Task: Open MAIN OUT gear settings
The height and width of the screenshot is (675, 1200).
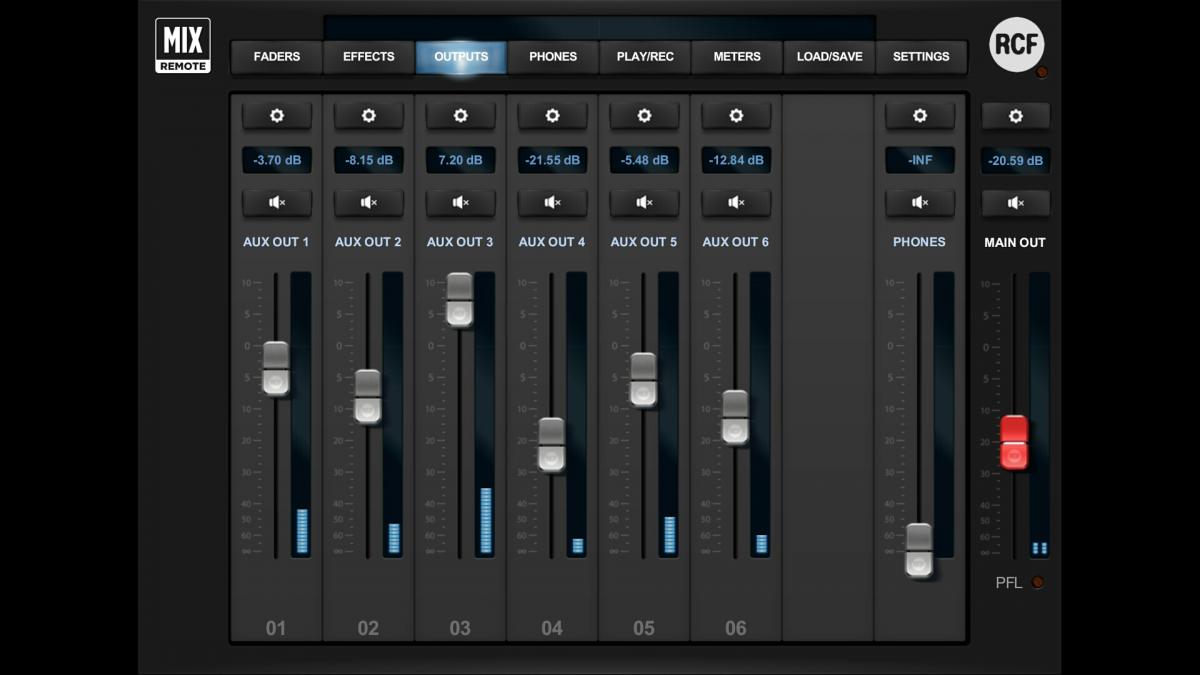Action: click(1015, 117)
